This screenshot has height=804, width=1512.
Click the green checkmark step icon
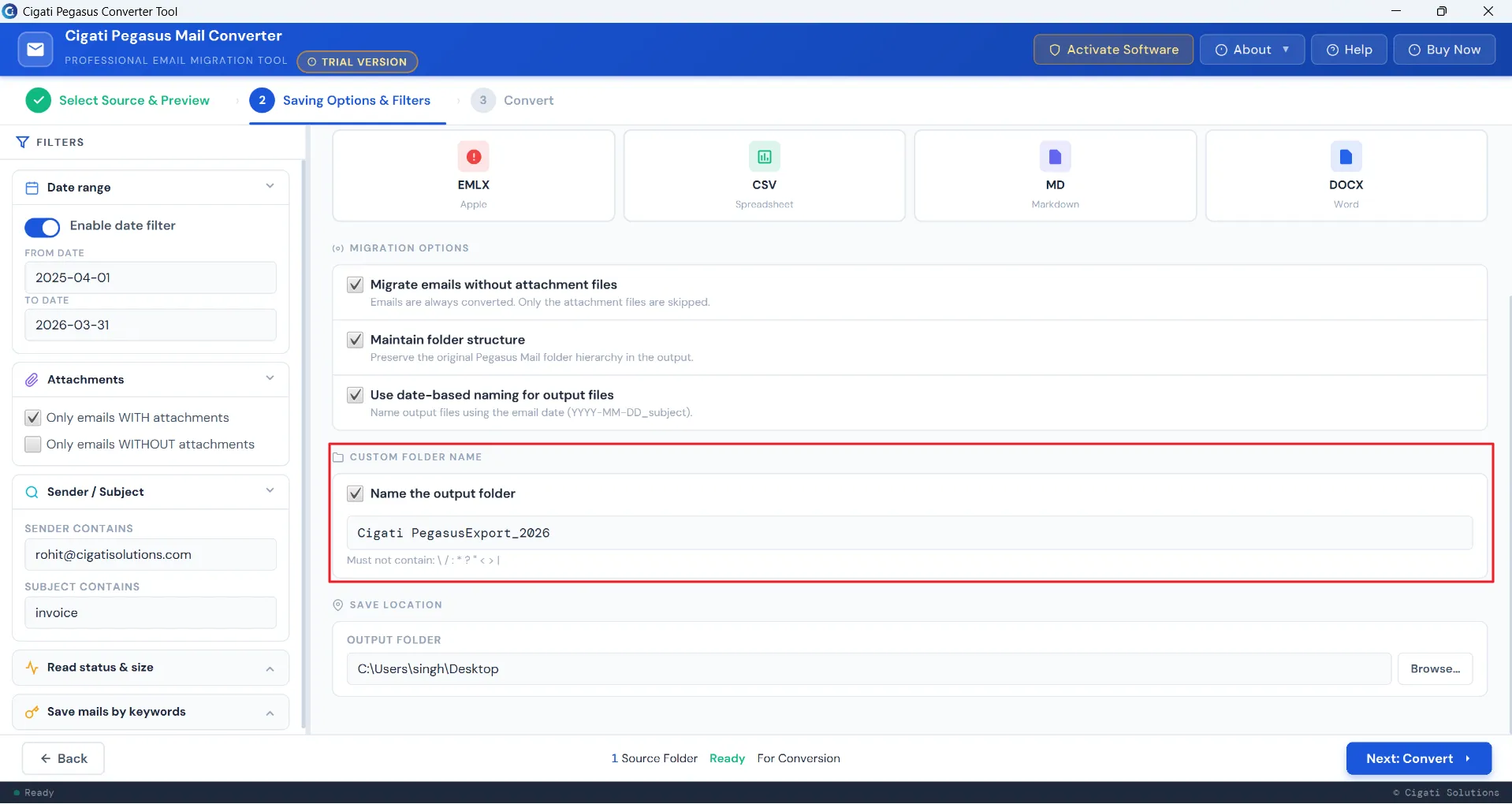click(x=39, y=100)
